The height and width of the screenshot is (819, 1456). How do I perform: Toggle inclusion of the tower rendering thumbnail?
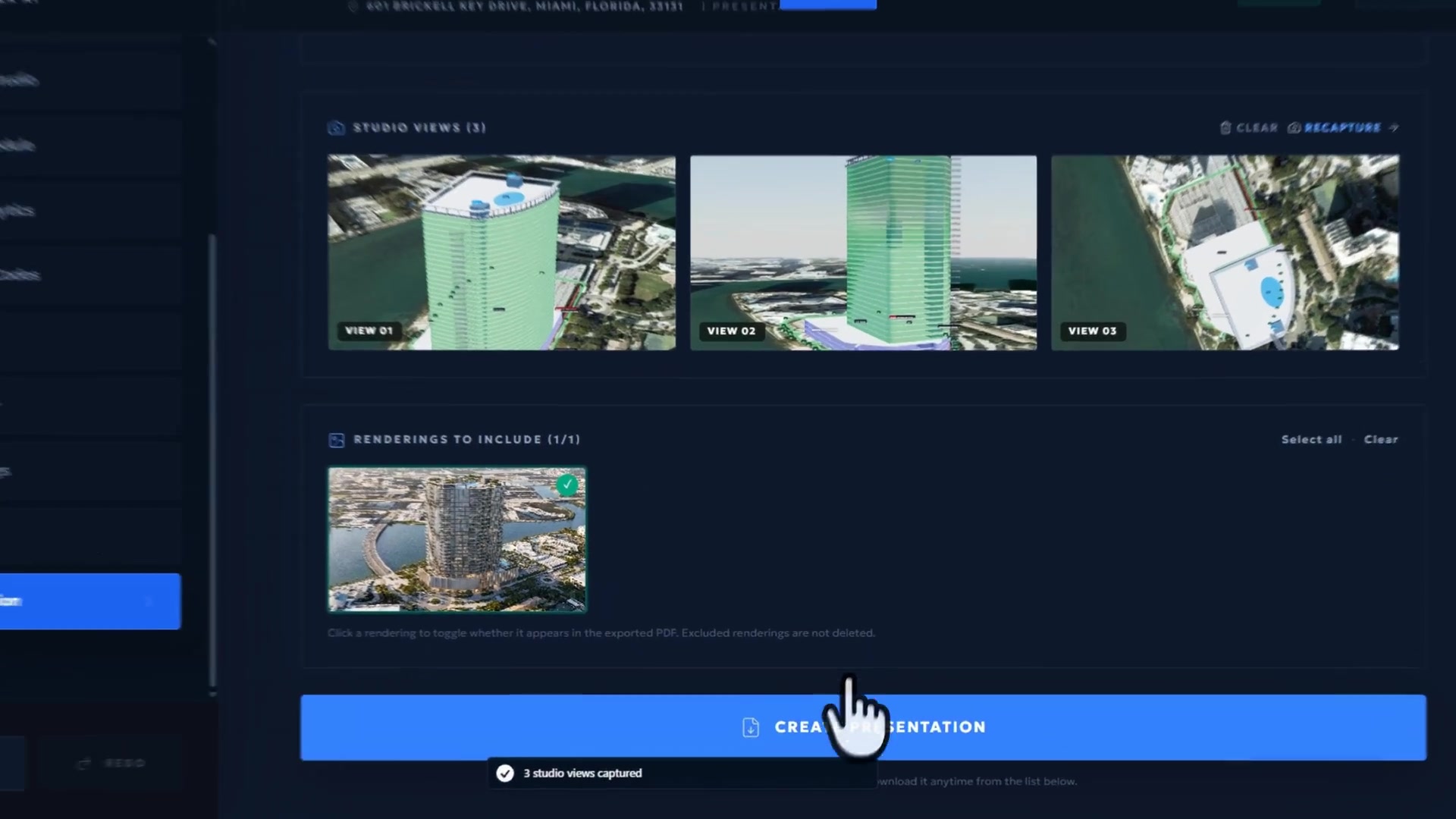457,539
